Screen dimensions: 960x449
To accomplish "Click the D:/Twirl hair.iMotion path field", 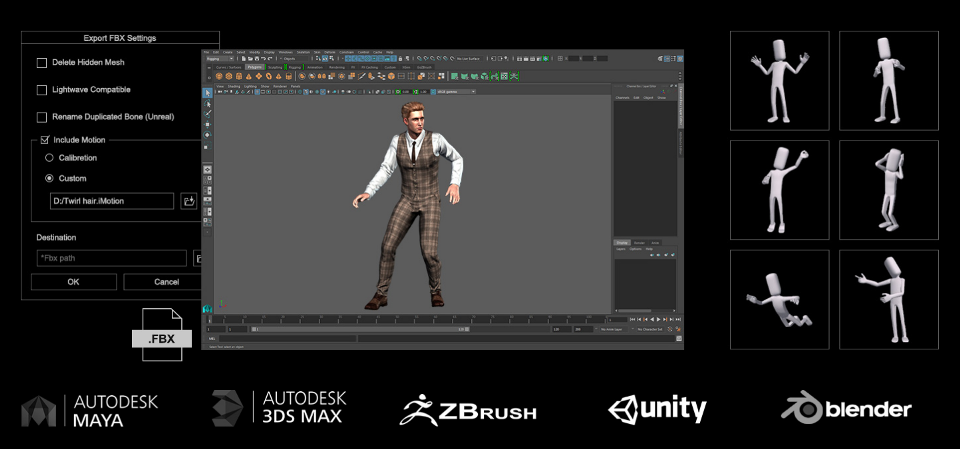I will click(x=112, y=201).
